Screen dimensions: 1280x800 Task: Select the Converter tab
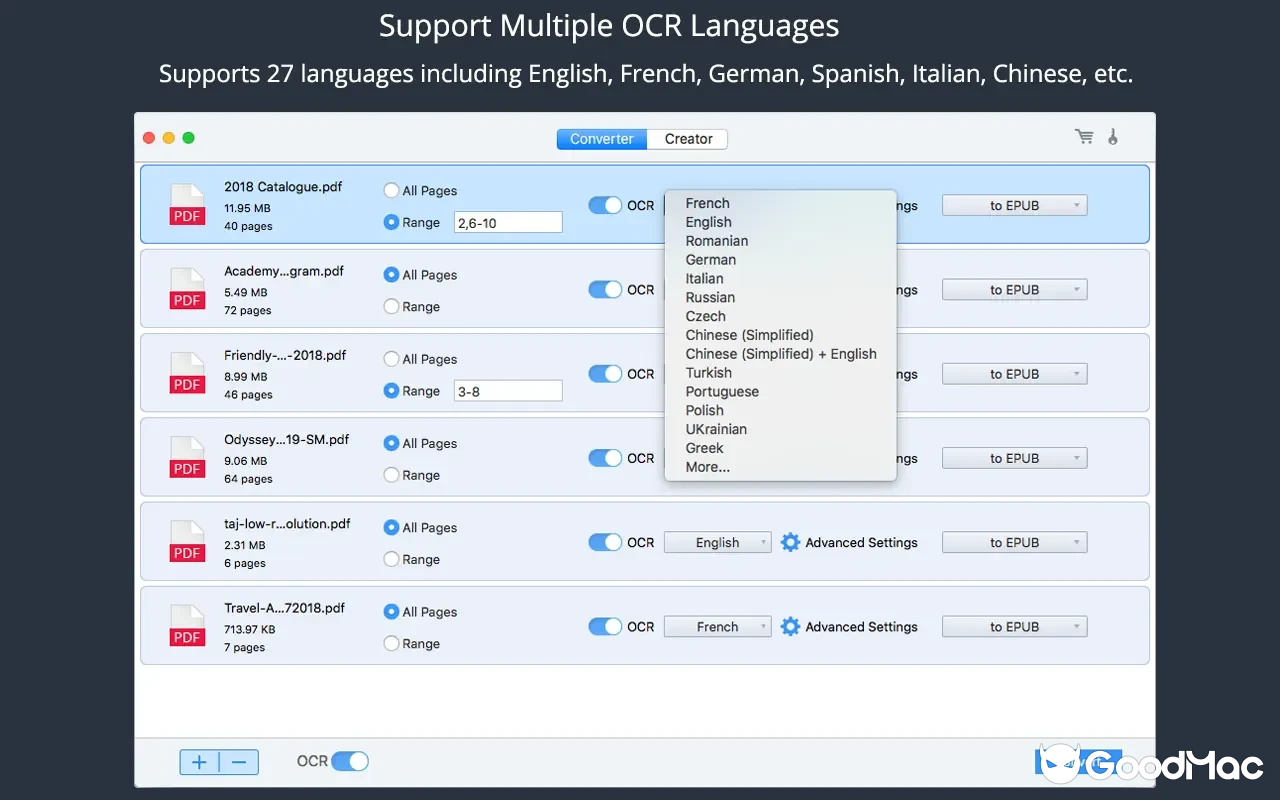[x=601, y=139]
